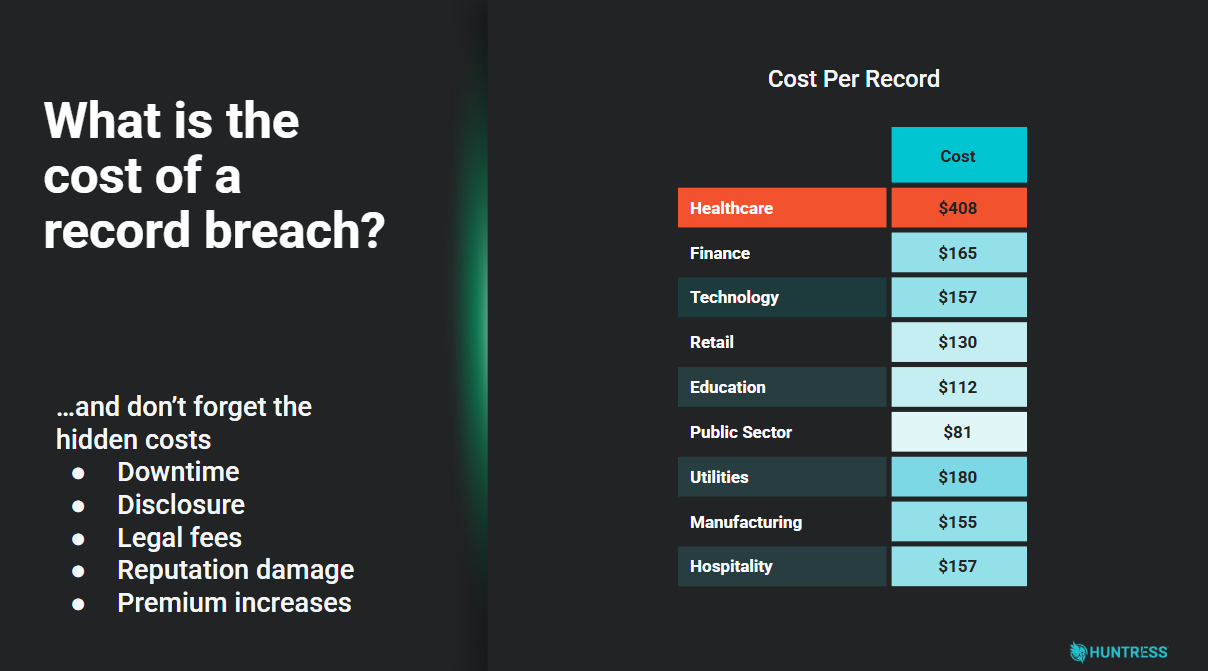Click the $165 Finance cost cell
This screenshot has height=671, width=1208.
(959, 253)
